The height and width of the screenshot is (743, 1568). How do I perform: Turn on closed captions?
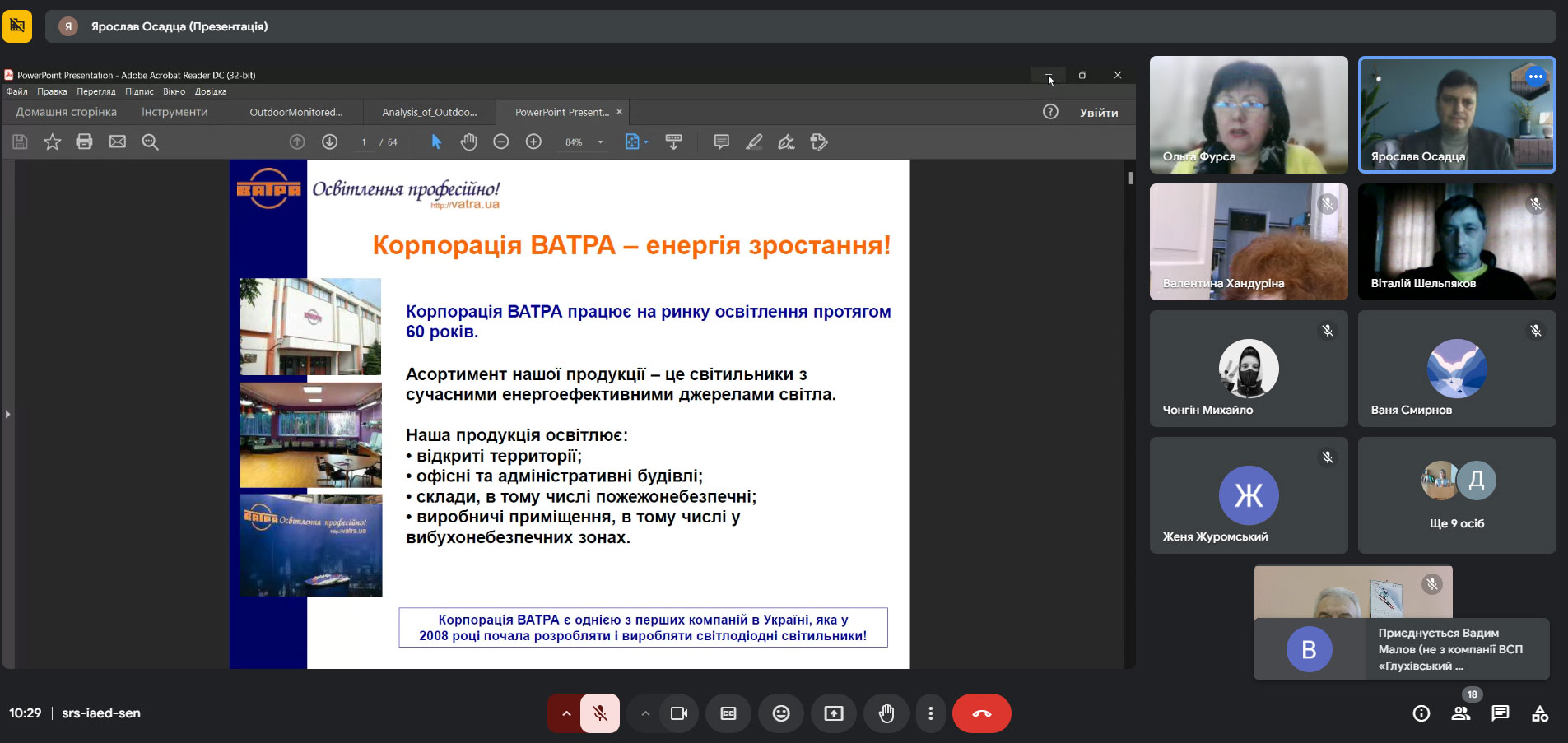pyautogui.click(x=728, y=713)
